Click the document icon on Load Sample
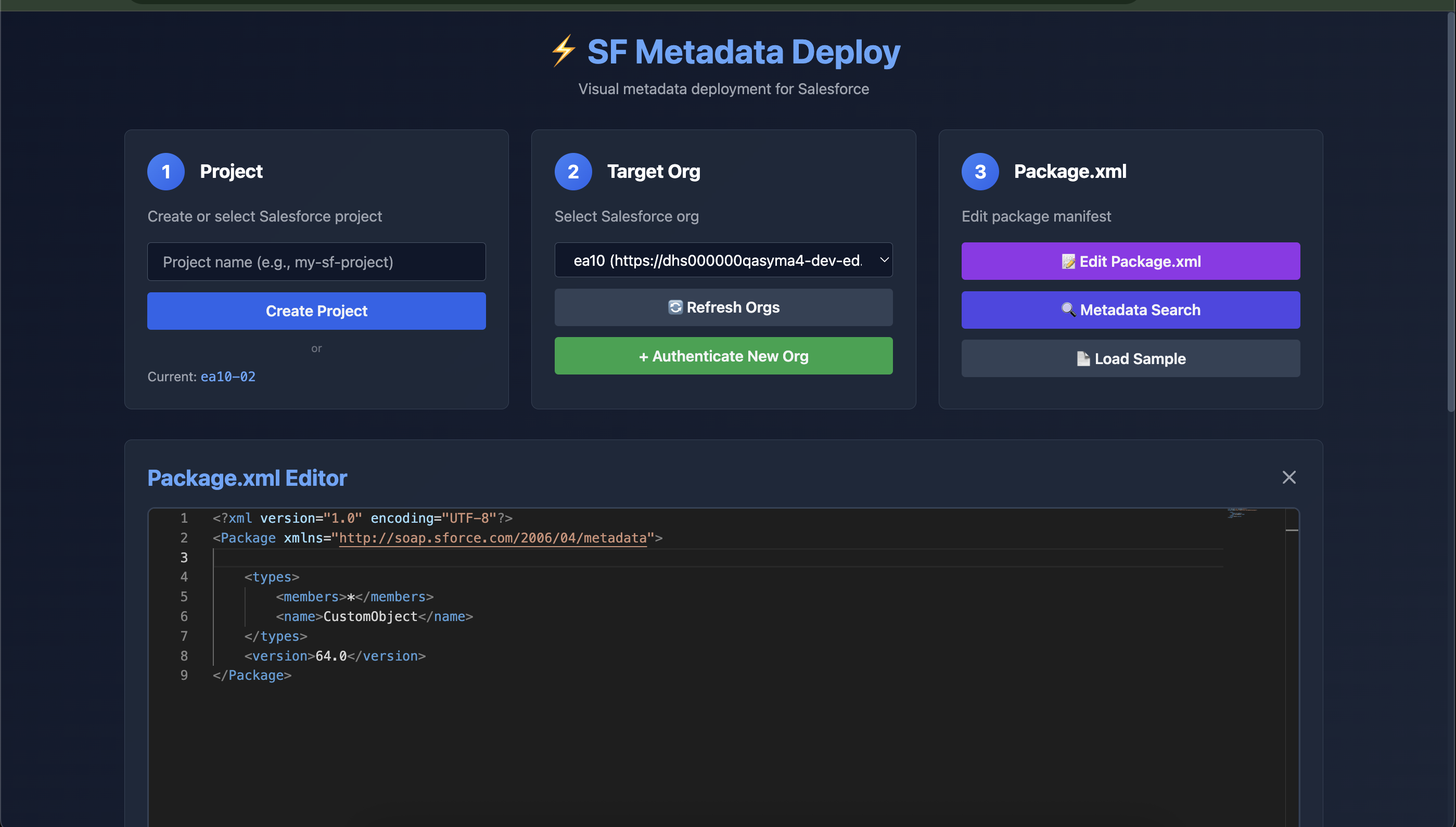The image size is (1456, 827). coord(1083,359)
